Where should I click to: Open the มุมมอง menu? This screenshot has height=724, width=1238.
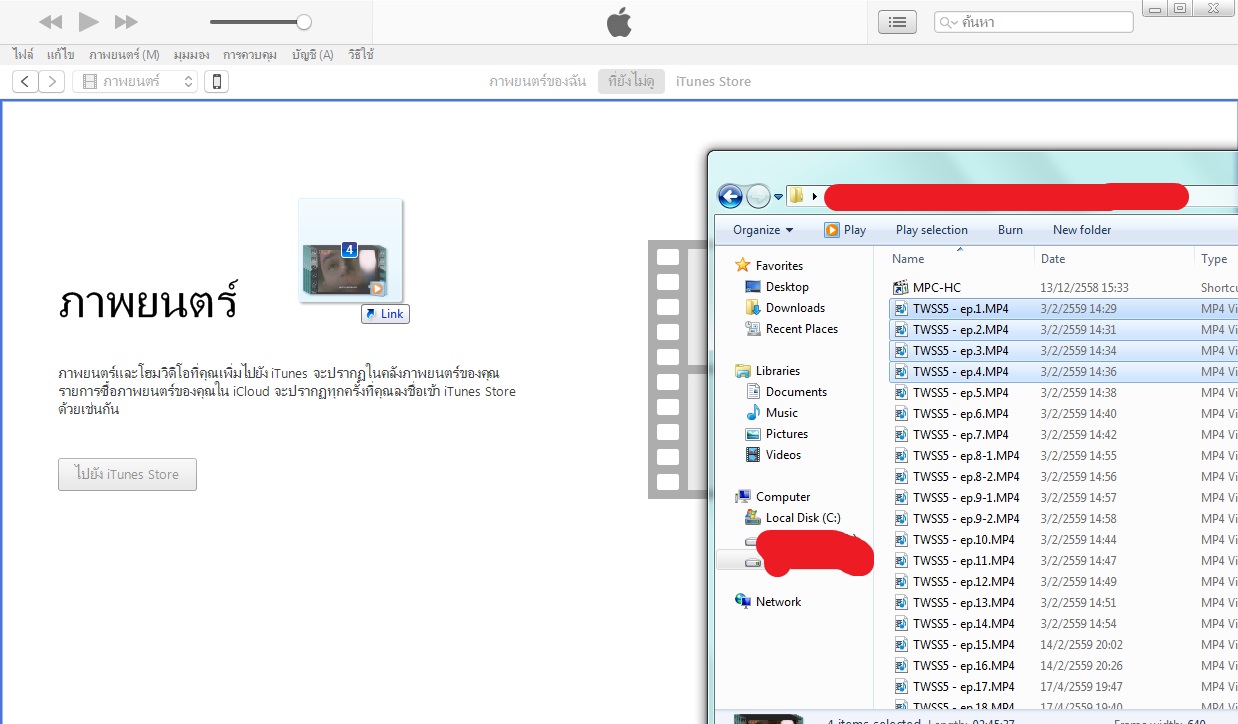point(192,55)
